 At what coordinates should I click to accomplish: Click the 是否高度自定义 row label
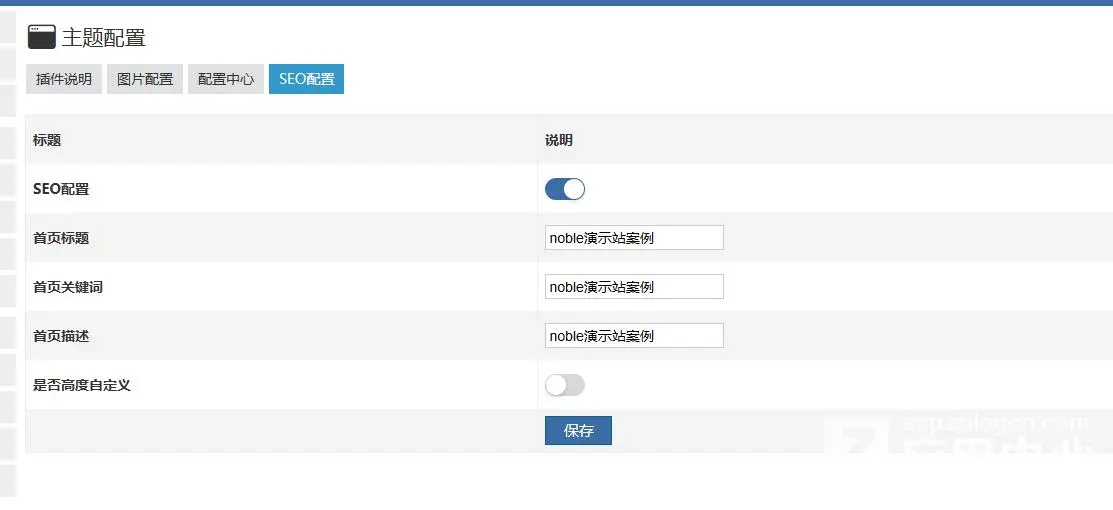pos(82,385)
